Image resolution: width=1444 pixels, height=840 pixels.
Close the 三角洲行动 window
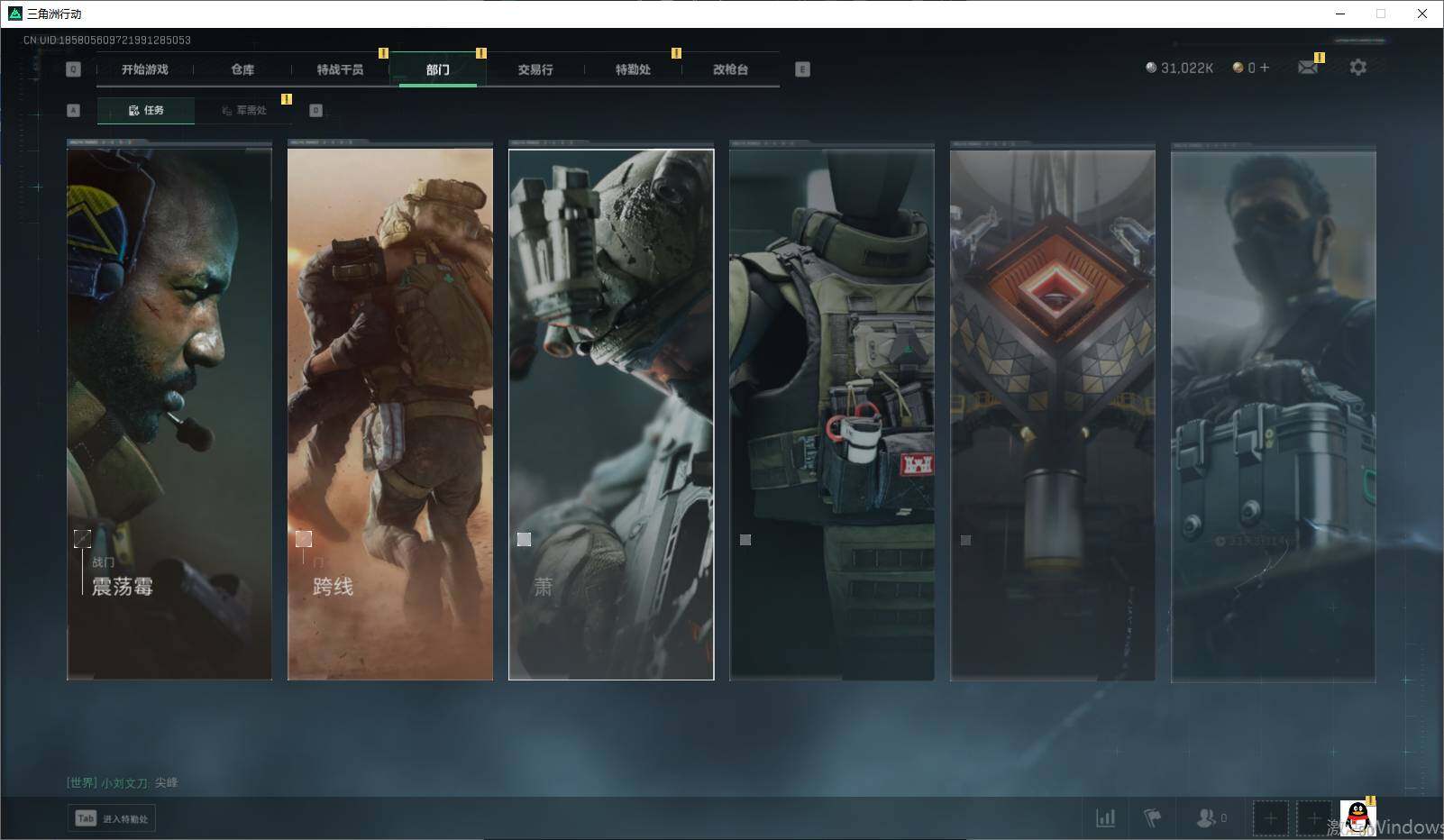click(x=1422, y=14)
